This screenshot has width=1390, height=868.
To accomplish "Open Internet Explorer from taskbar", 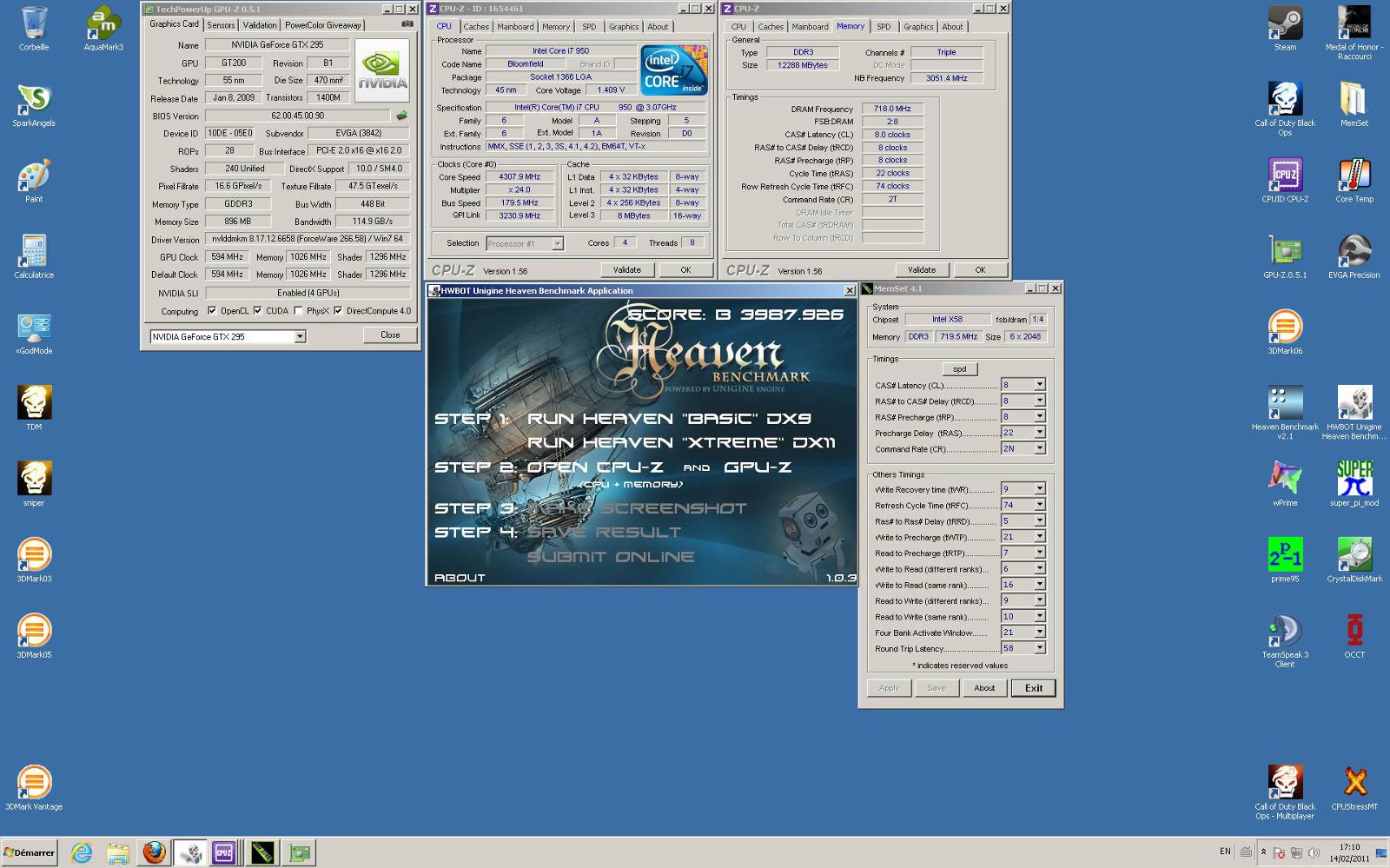I will coord(82,852).
